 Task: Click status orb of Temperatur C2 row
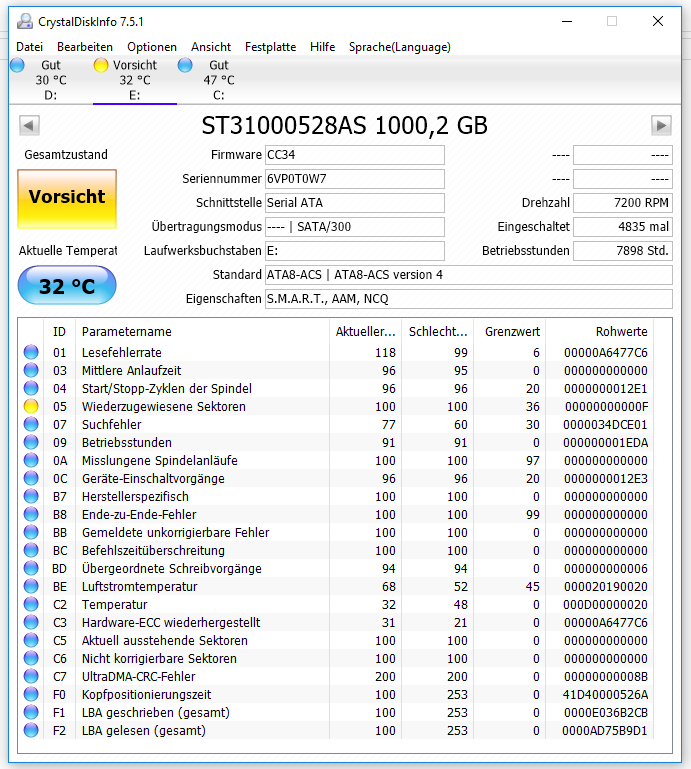click(31, 604)
